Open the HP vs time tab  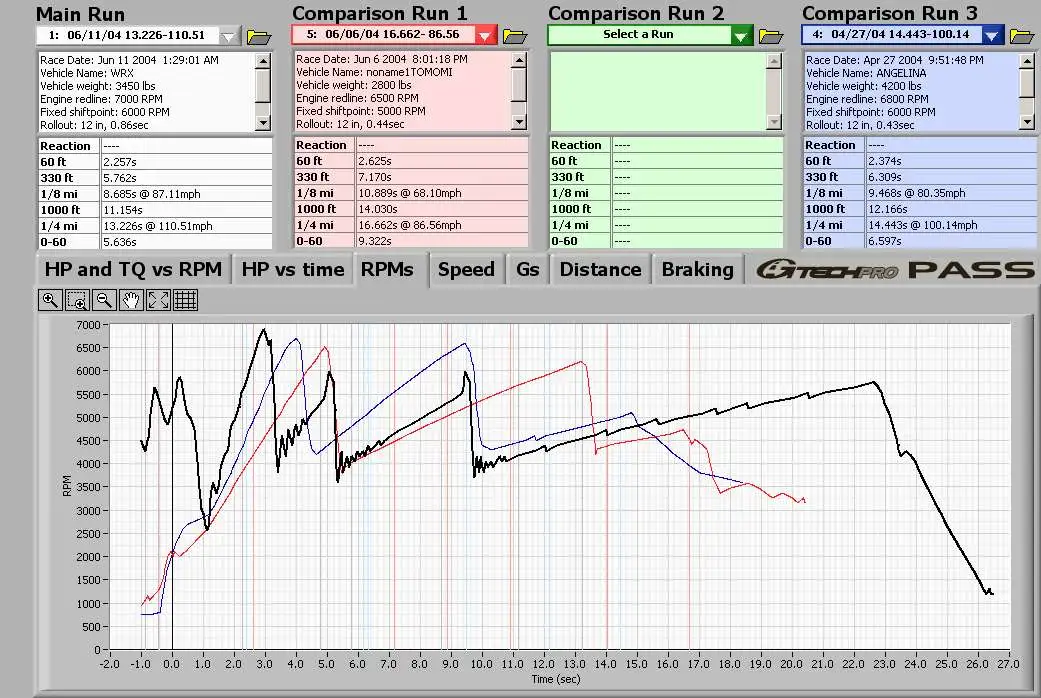click(x=292, y=269)
